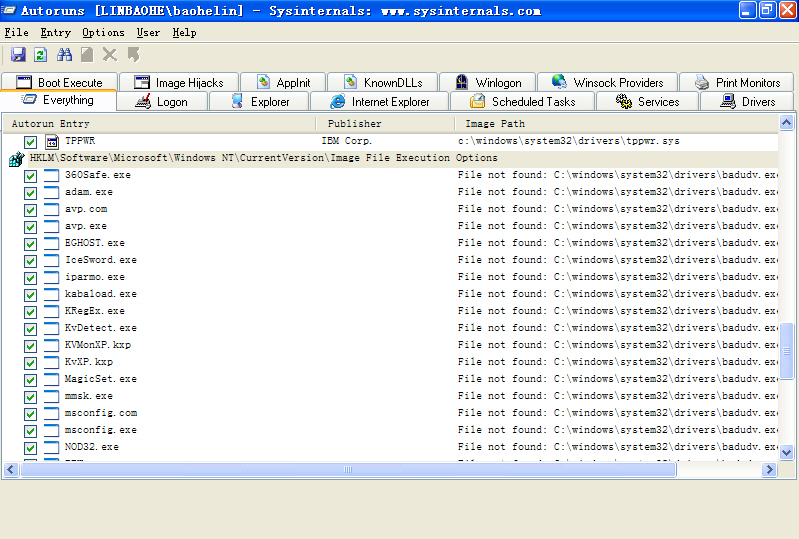
Task: Switch to the Boot Execute tab
Action: pos(60,83)
